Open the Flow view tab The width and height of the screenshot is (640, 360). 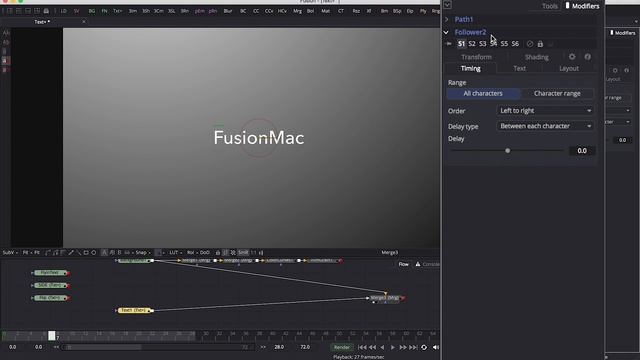[403, 264]
